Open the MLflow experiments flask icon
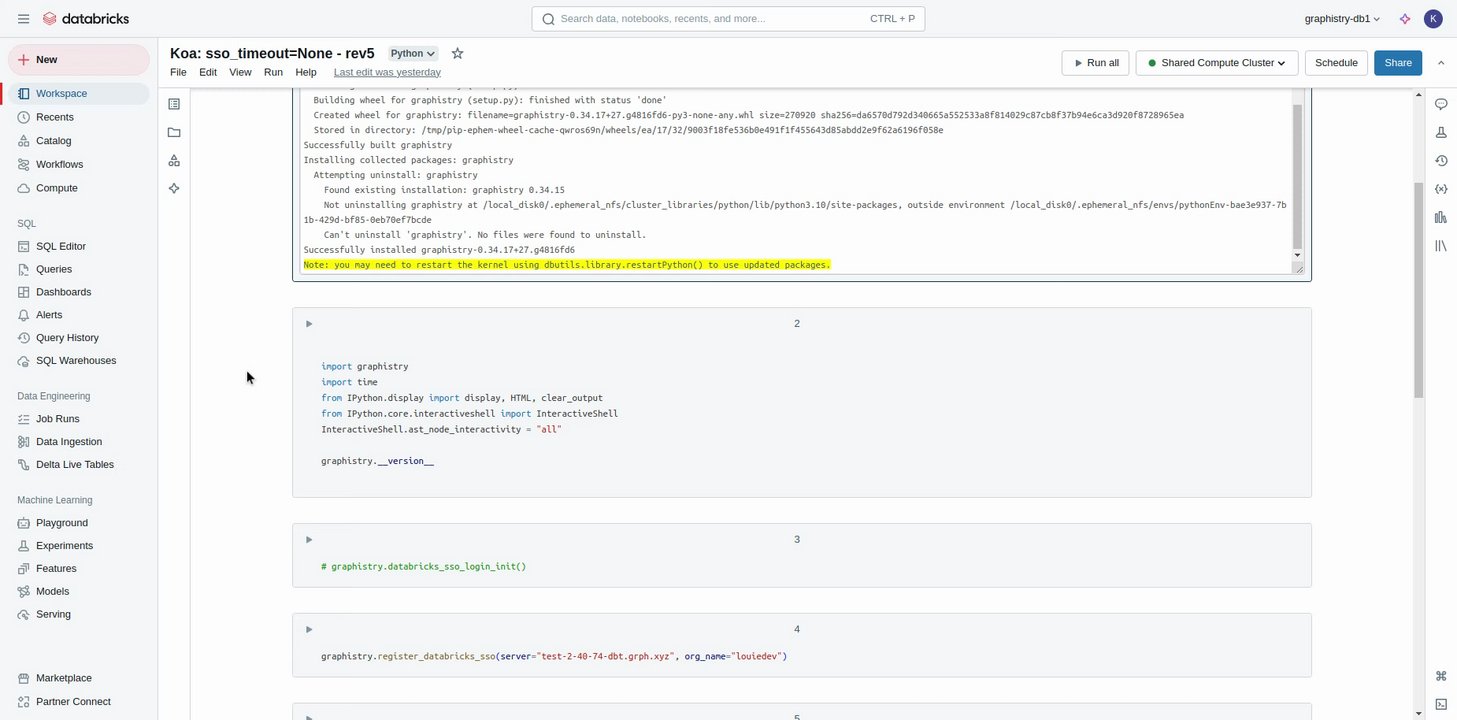 tap(1441, 132)
